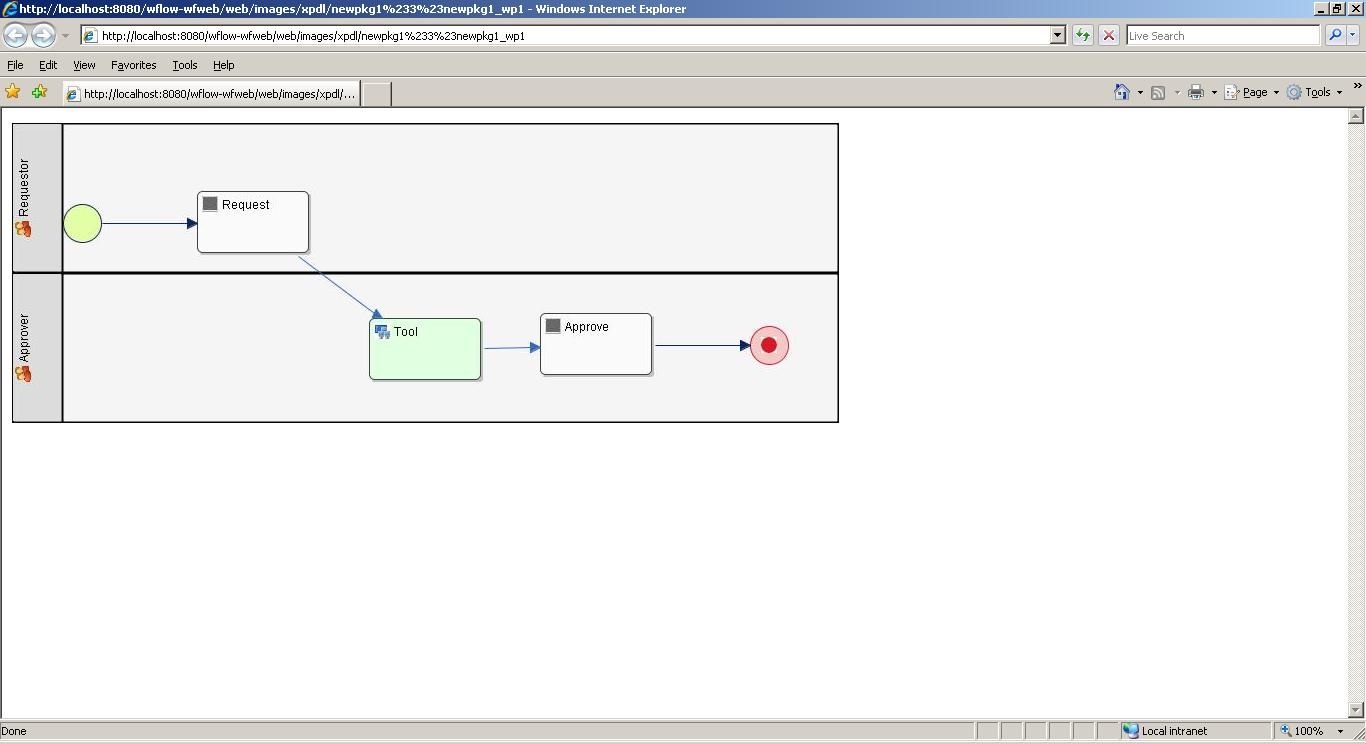Select the Approve activity box
The width and height of the screenshot is (1366, 744).
pyautogui.click(x=596, y=344)
